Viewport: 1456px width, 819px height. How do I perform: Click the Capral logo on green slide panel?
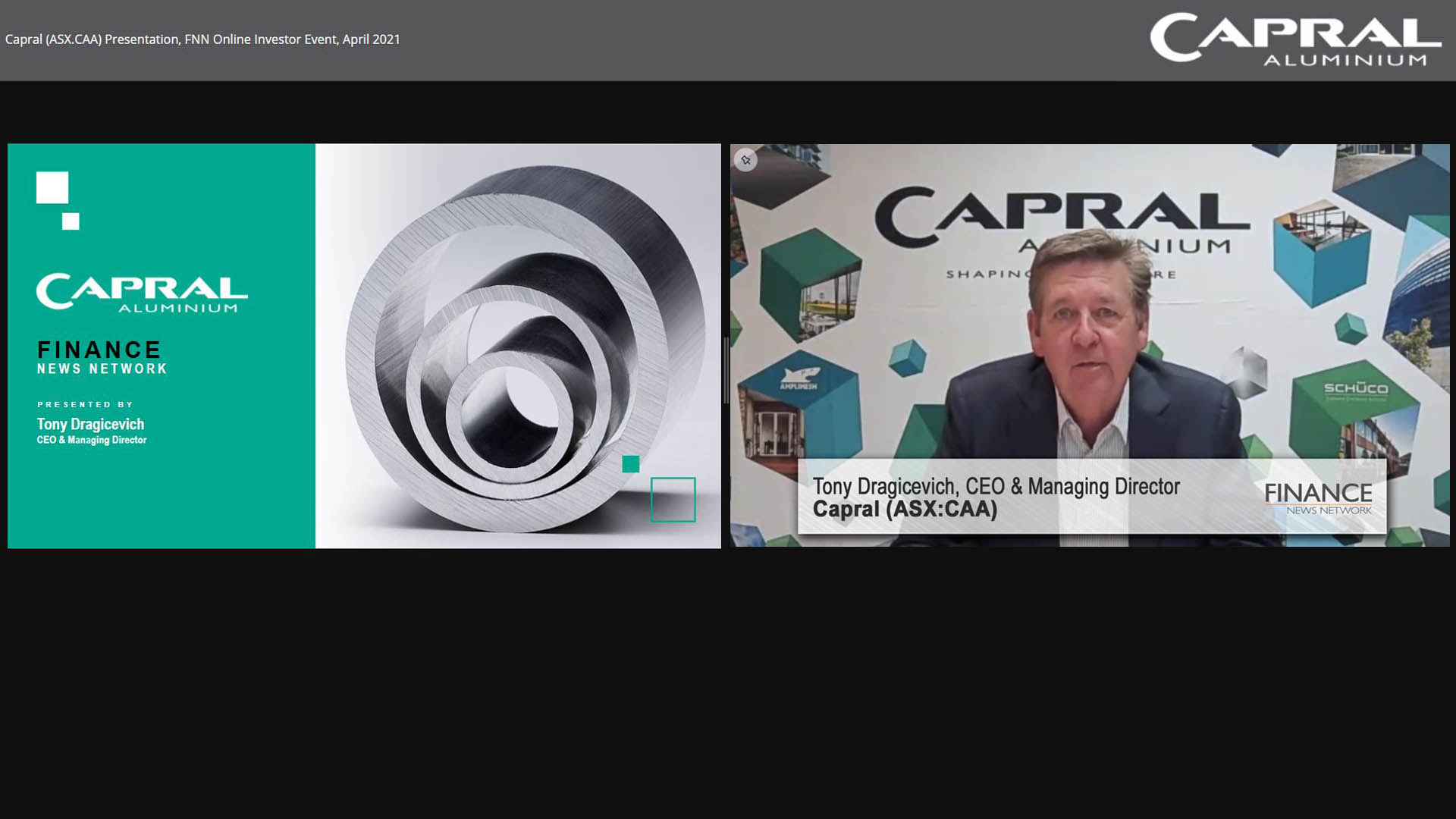click(x=142, y=293)
